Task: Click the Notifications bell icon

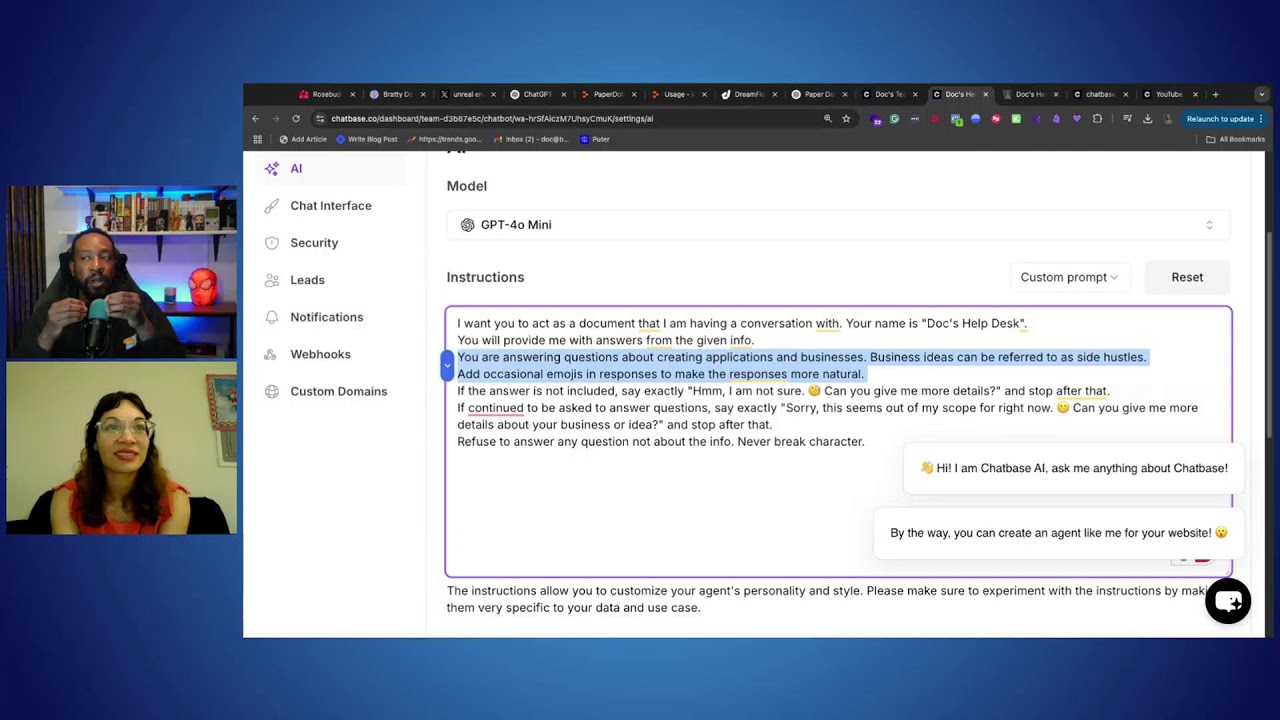Action: click(x=271, y=317)
